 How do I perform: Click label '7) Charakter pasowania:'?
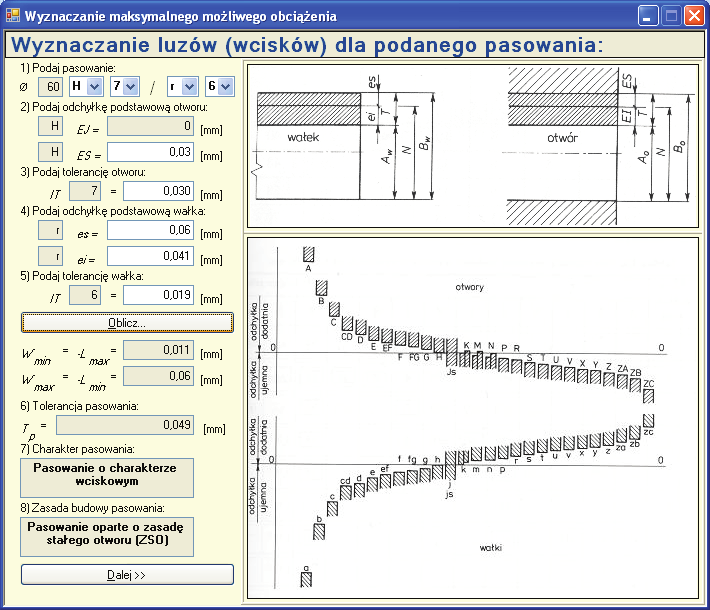point(77,449)
